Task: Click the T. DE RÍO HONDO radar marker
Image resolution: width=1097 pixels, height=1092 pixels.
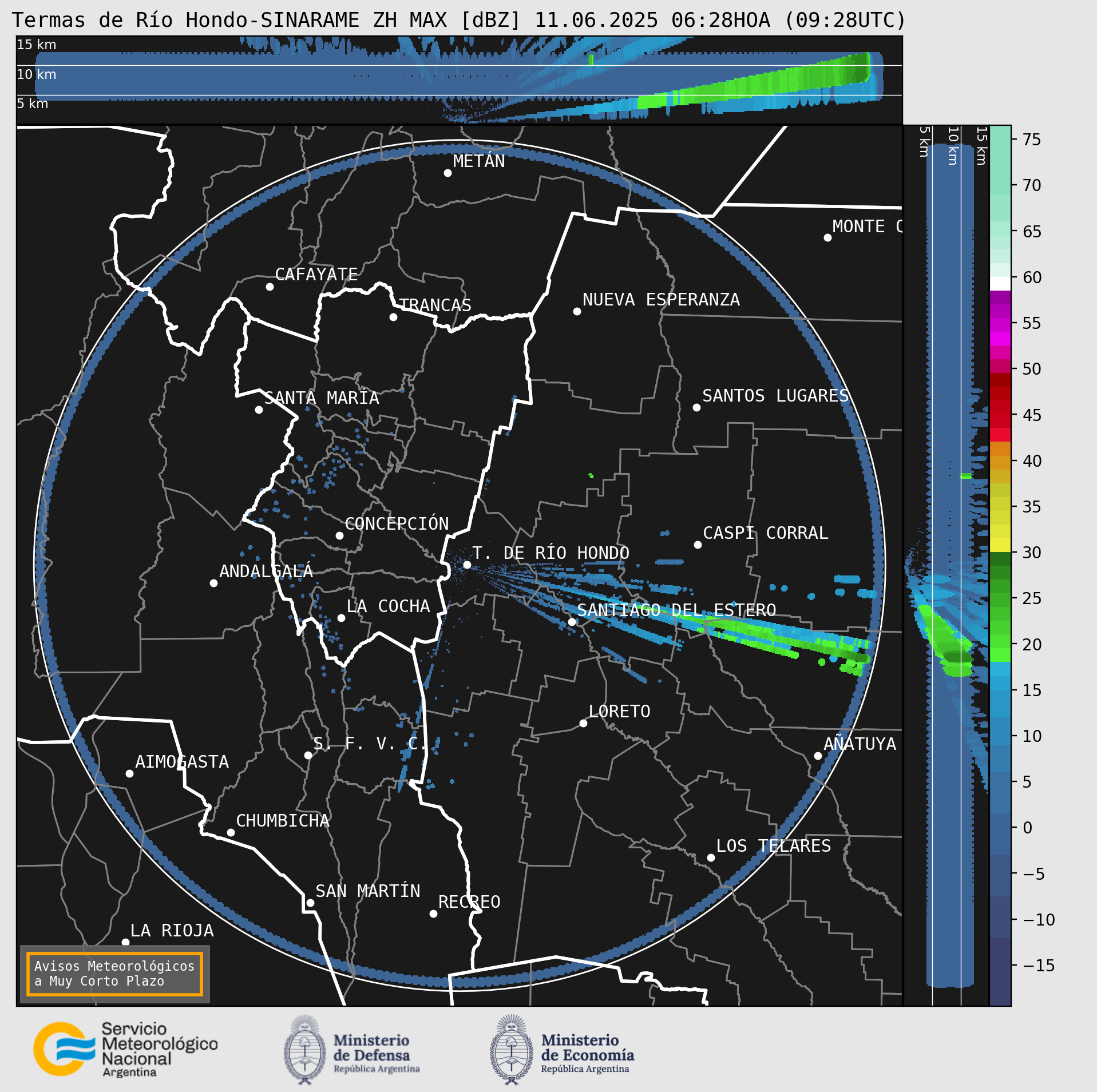Action: coord(467,565)
